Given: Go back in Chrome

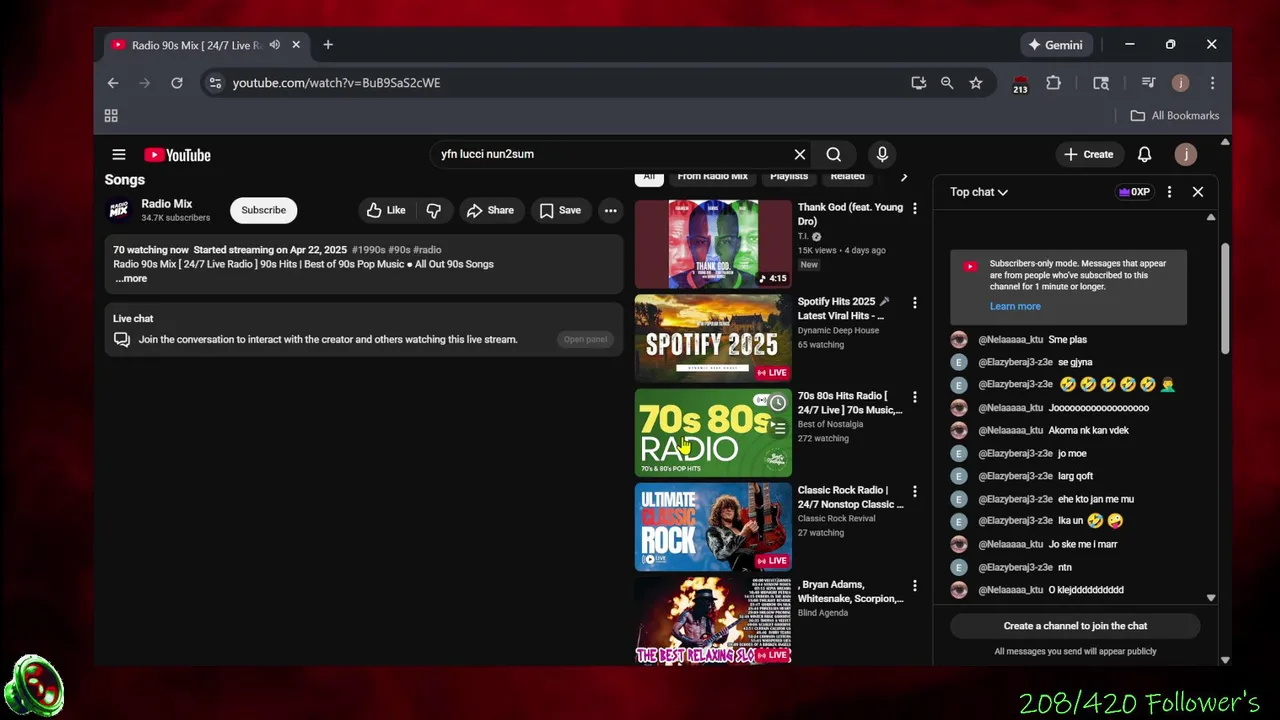Looking at the screenshot, I should 113,83.
